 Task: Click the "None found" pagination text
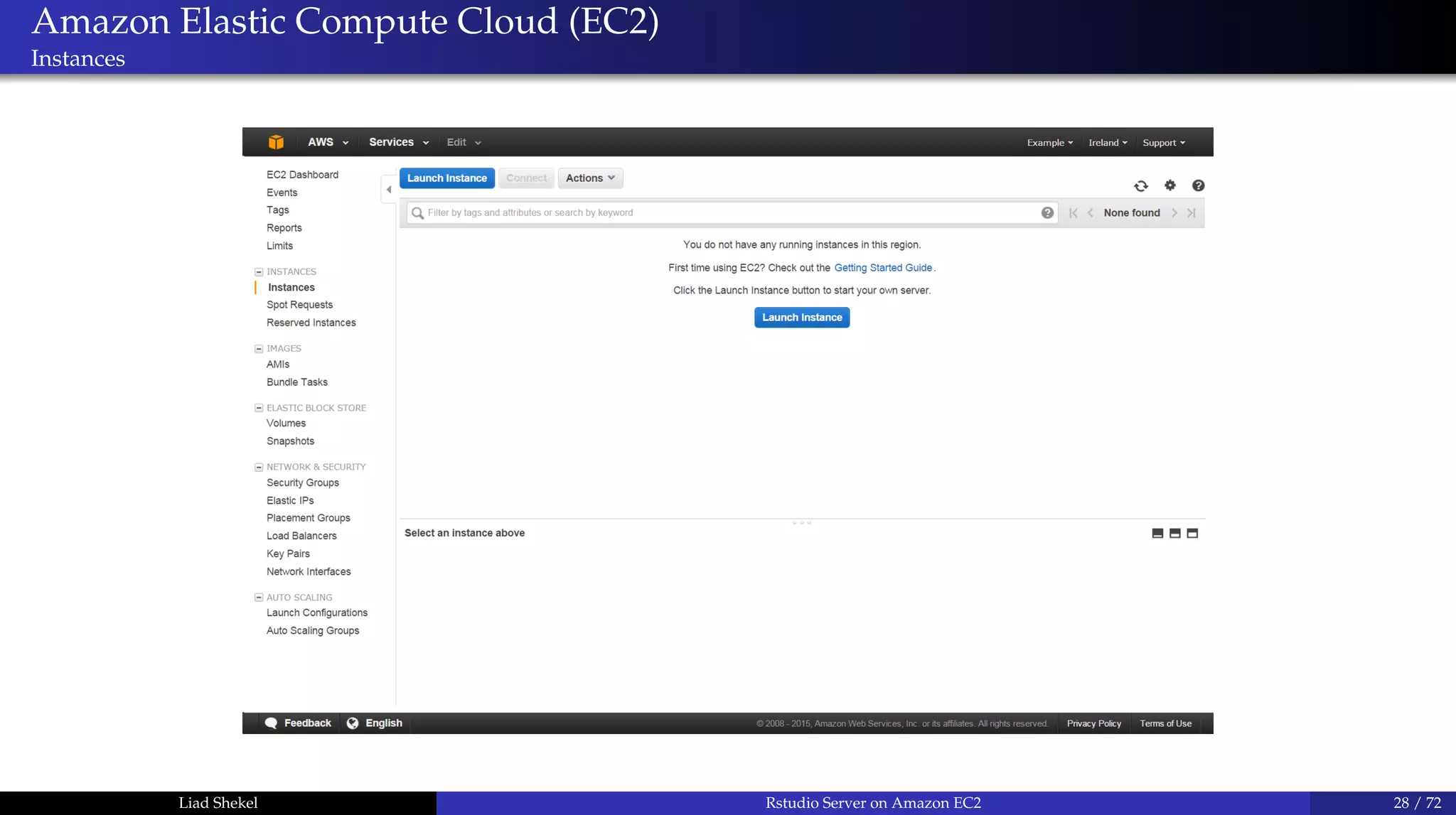[1132, 212]
